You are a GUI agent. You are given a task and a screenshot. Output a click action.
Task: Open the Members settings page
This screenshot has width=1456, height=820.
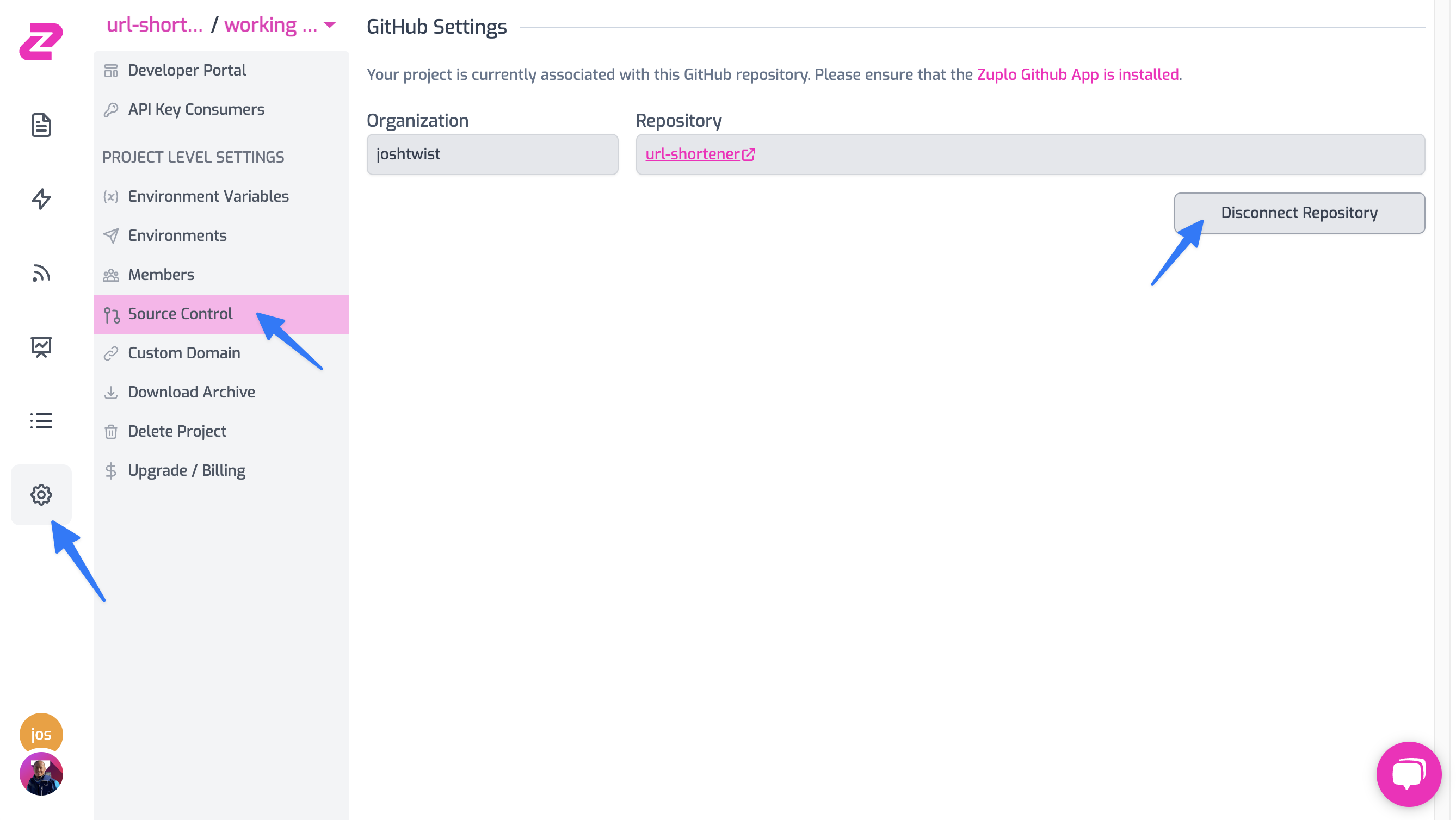(x=161, y=275)
